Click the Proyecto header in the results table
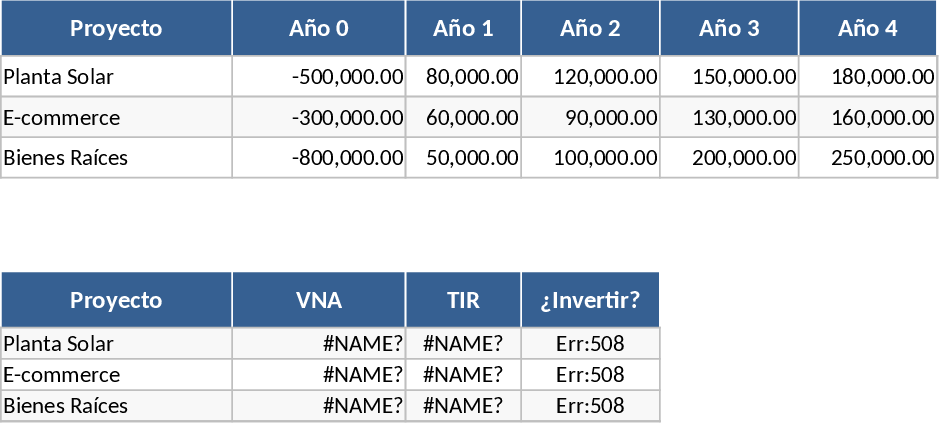The image size is (939, 423). point(116,300)
